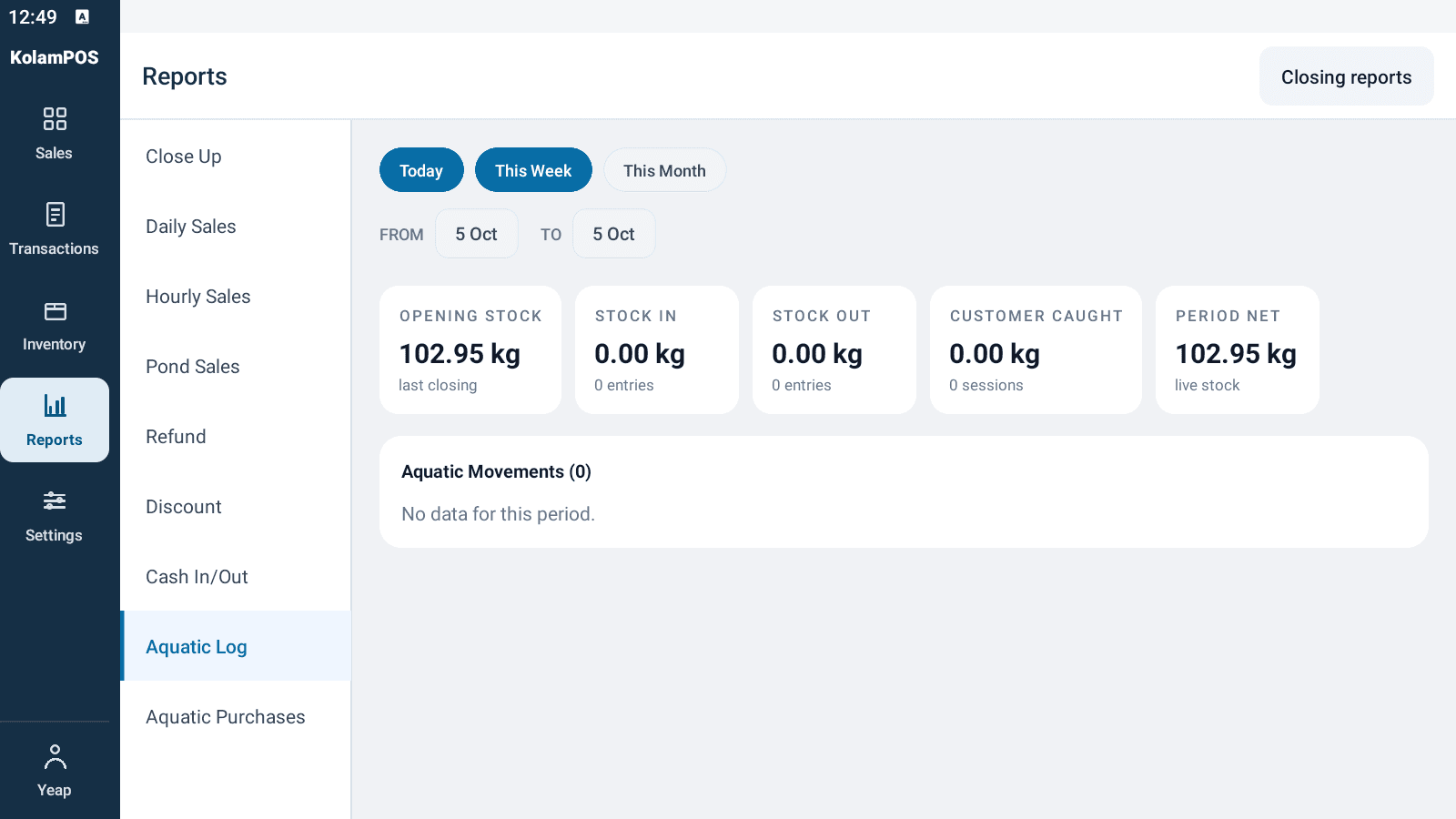Open the Hourly Sales report
Viewport: 1456px width, 819px height.
(x=236, y=297)
